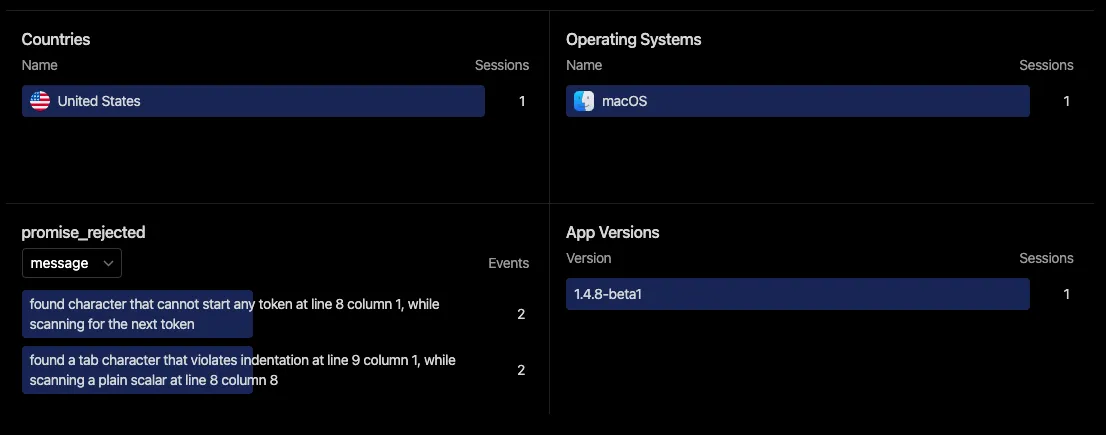Click the Name column header under Countries
This screenshot has width=1106, height=435.
[40, 65]
